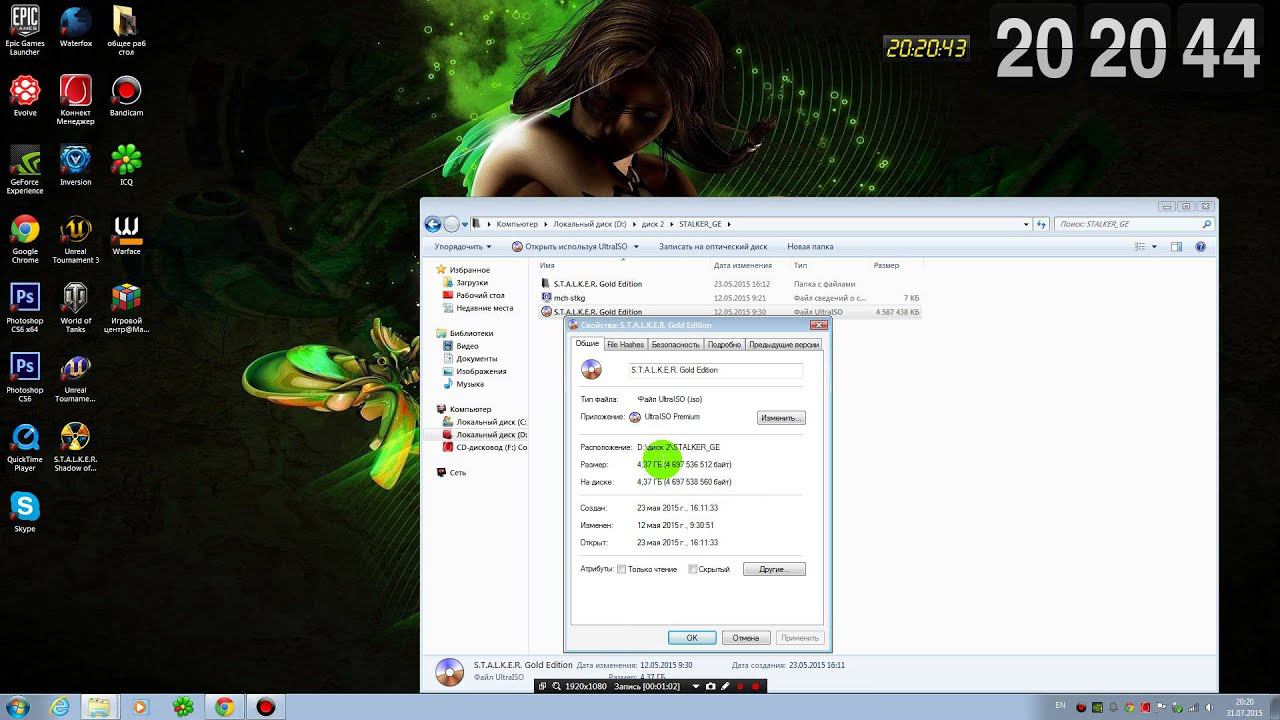Enable the 'Только чтение' read-only checkbox
Image resolution: width=1280 pixels, height=720 pixels.
pyautogui.click(x=621, y=570)
